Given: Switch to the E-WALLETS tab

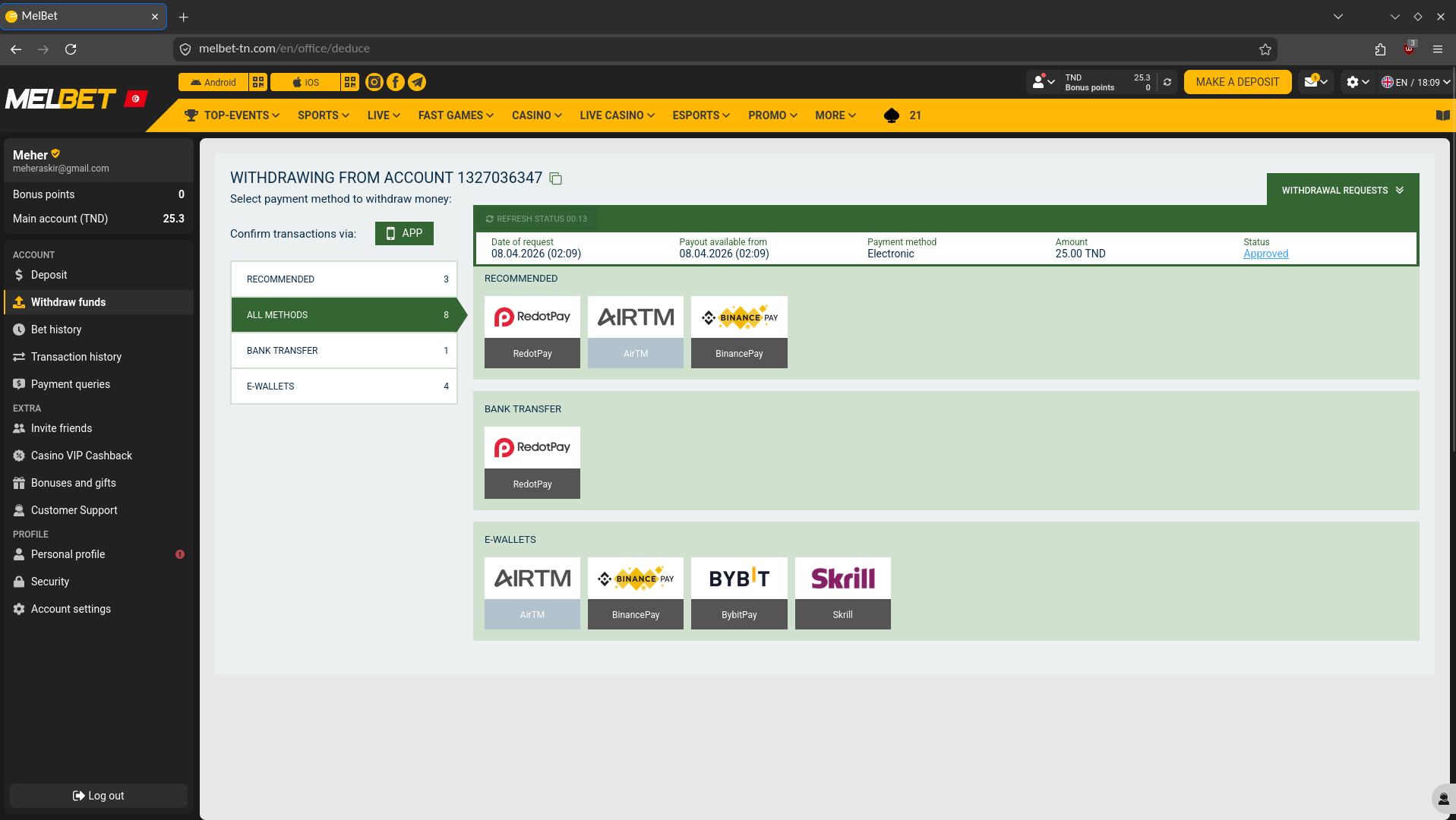Looking at the screenshot, I should (x=344, y=386).
